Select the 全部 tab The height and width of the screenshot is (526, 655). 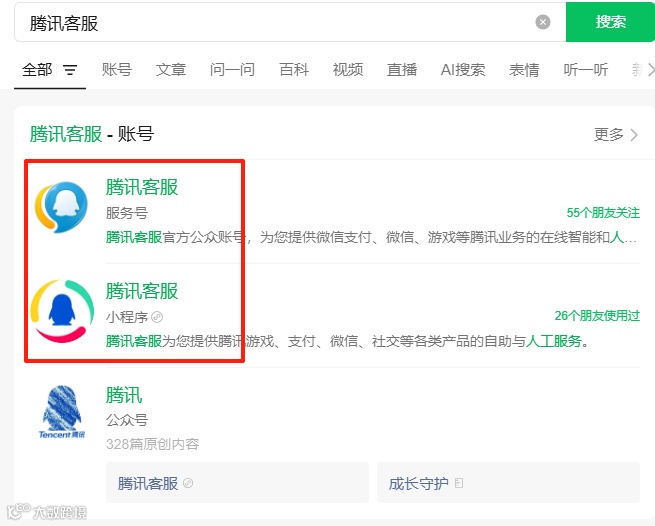coord(37,69)
